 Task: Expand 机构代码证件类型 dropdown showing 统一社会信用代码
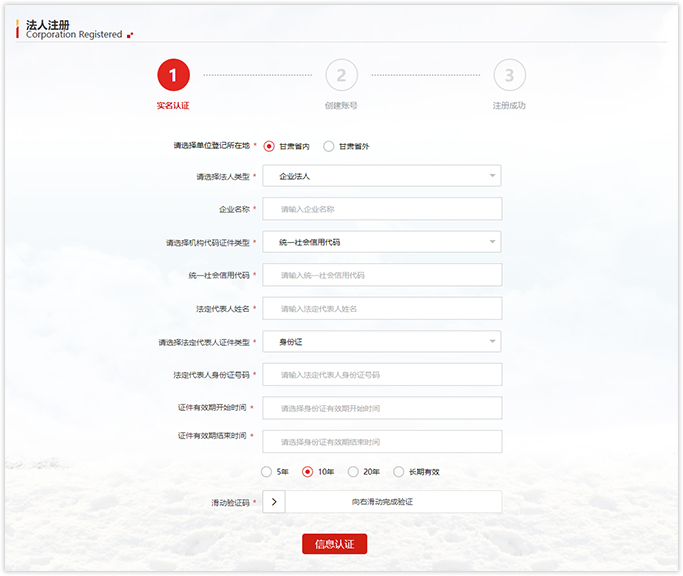click(x=382, y=242)
